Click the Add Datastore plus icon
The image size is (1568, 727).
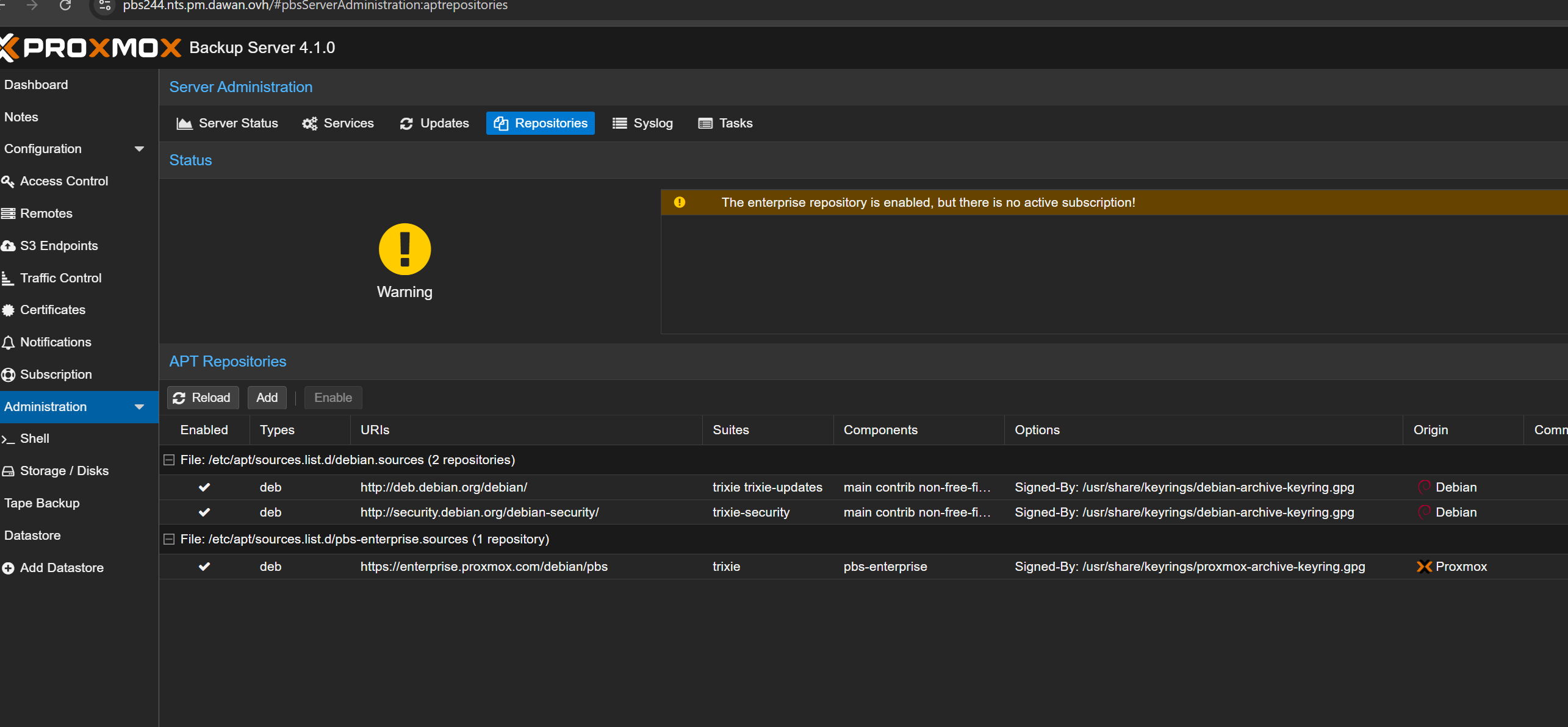[x=8, y=568]
